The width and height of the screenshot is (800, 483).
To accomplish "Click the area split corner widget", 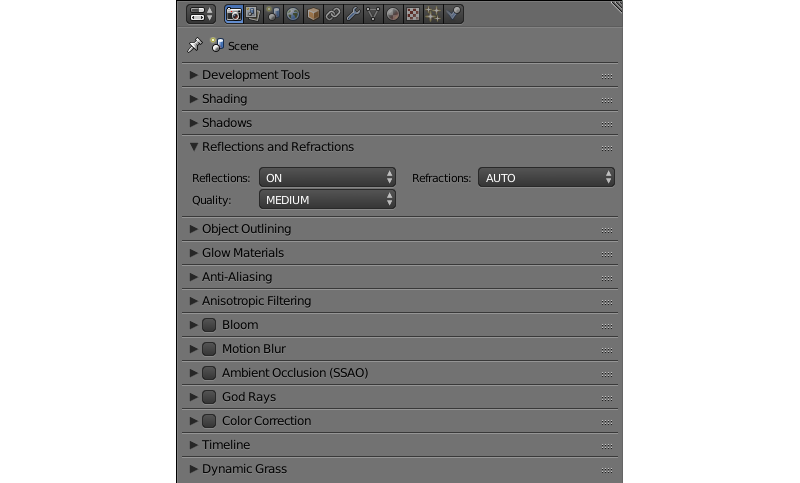I will (x=616, y=6).
